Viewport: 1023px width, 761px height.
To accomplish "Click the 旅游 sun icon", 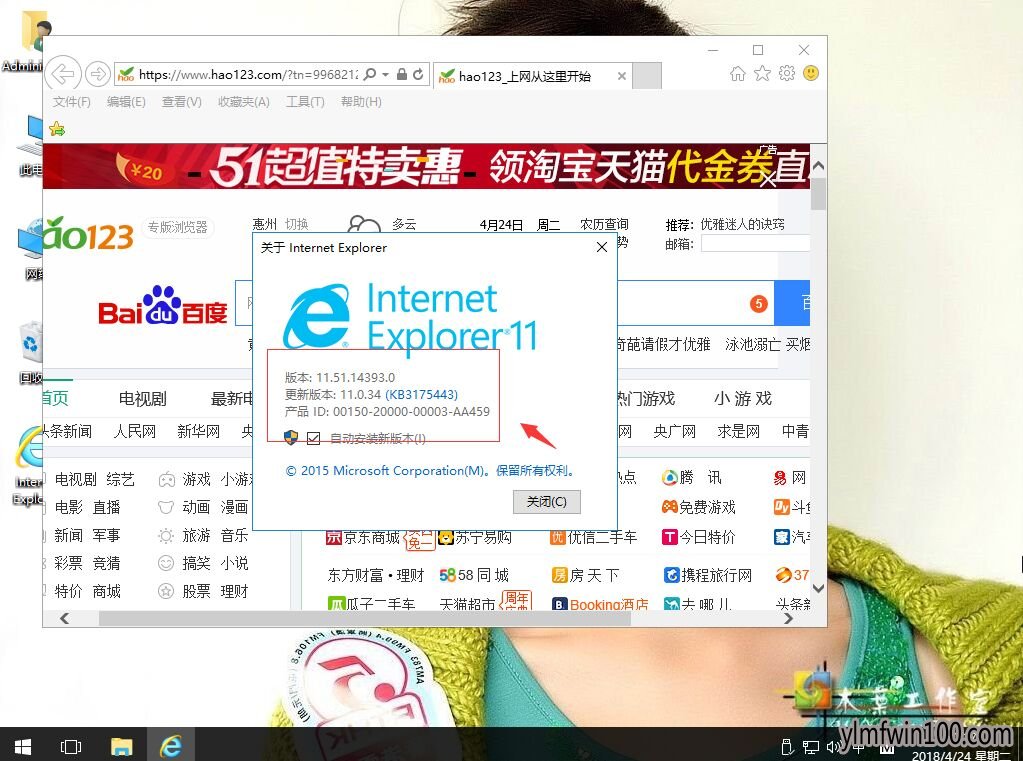I will click(166, 536).
